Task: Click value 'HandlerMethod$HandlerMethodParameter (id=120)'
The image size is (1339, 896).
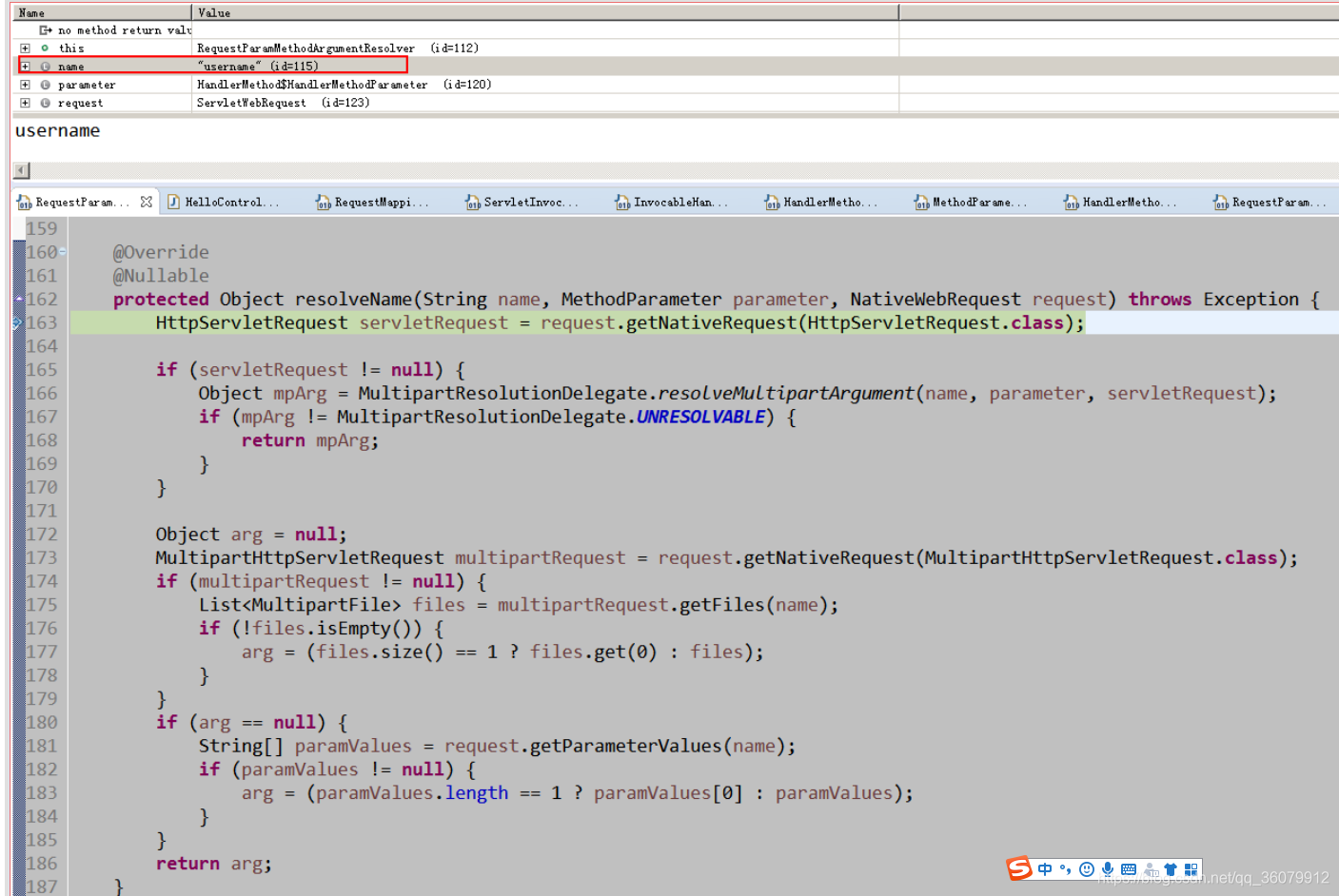Action: click(x=345, y=85)
